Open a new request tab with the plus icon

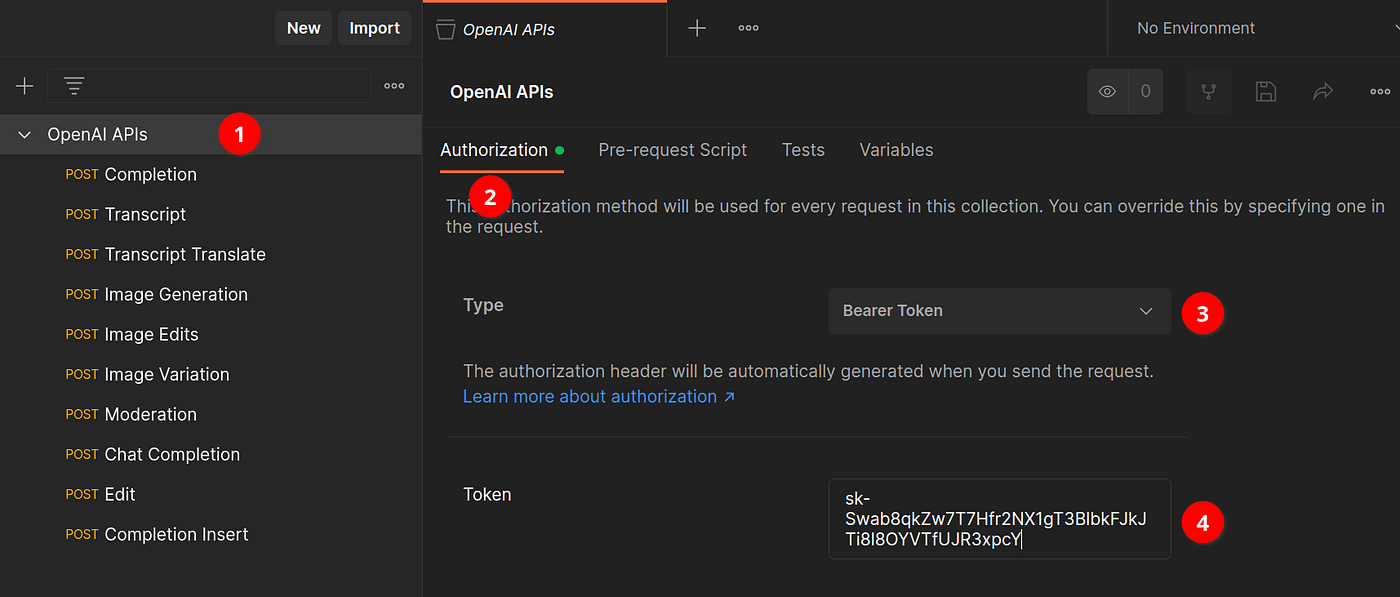click(x=696, y=27)
